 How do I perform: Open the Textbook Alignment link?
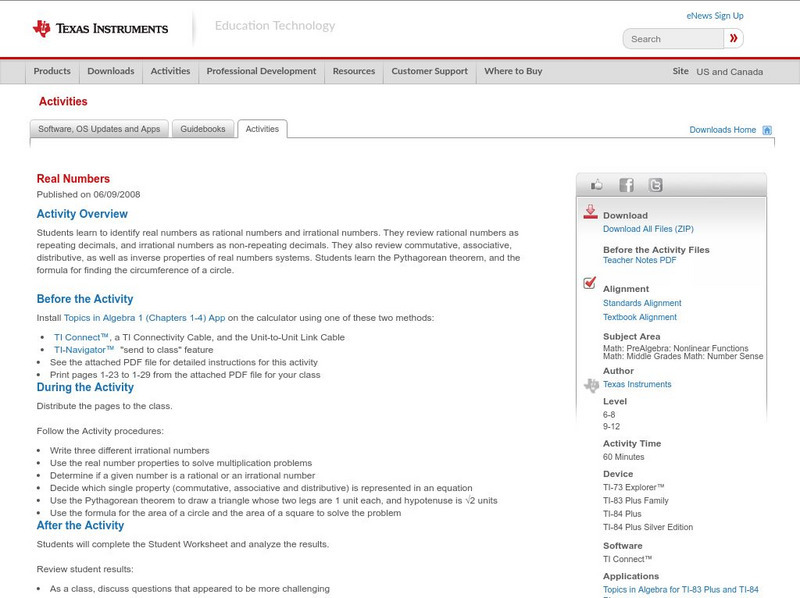(x=640, y=317)
